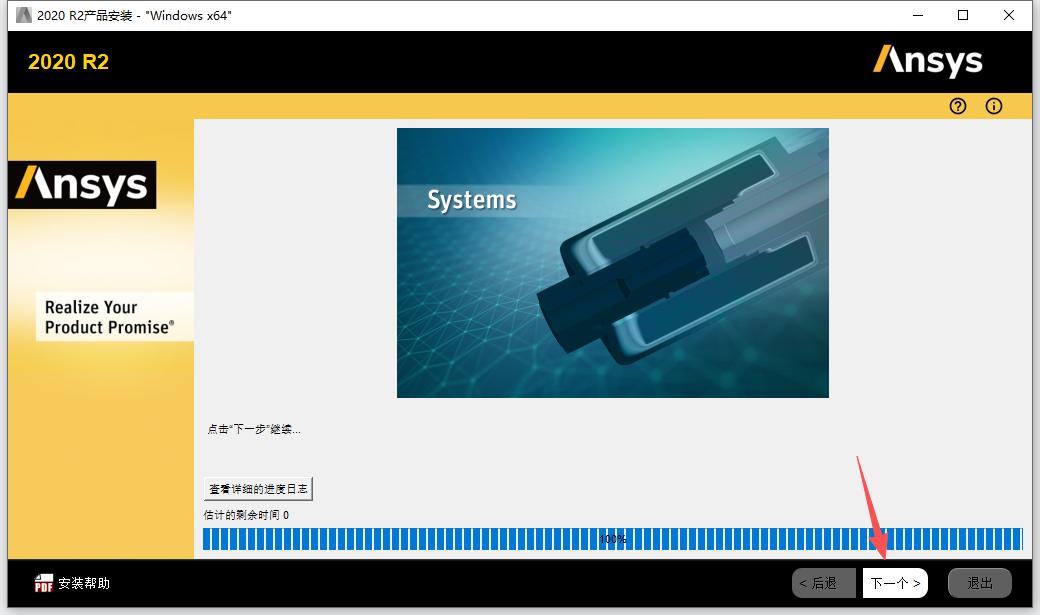
Task: Click the < 后退 back button
Action: pos(823,583)
